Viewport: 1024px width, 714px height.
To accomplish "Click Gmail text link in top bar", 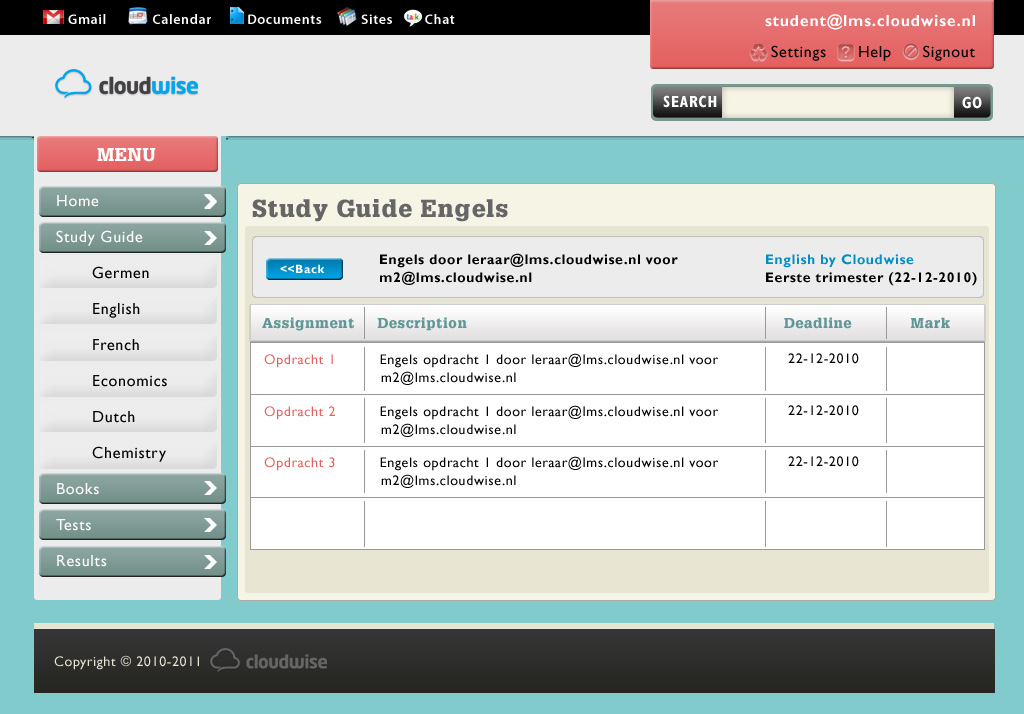I will click(x=87, y=19).
